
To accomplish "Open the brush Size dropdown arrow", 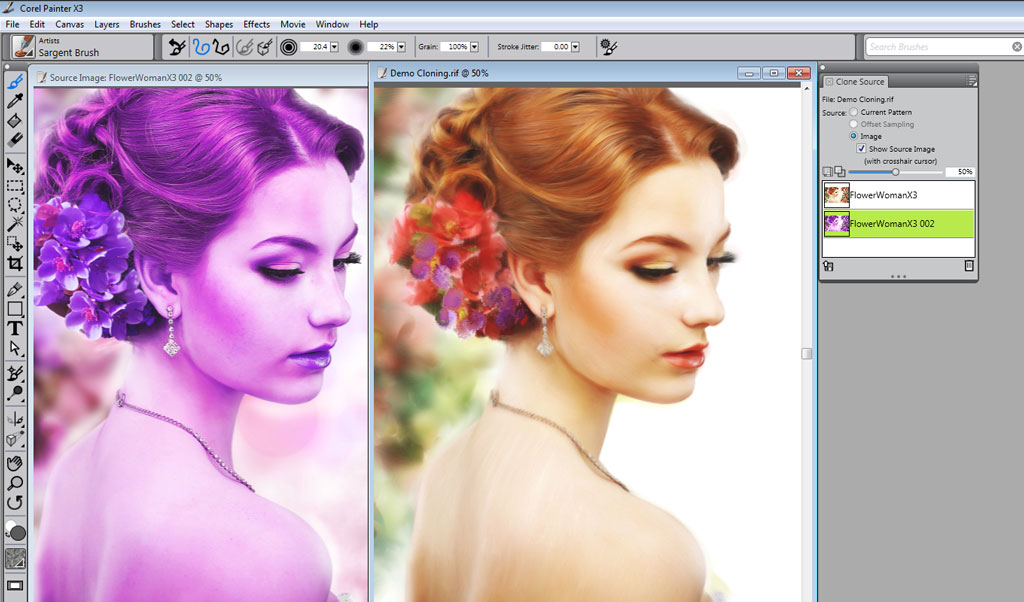I will 332,46.
